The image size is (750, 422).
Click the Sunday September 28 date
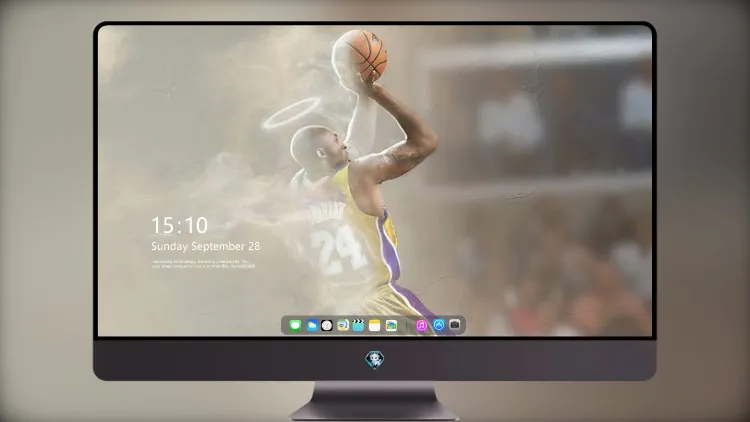[206, 246]
